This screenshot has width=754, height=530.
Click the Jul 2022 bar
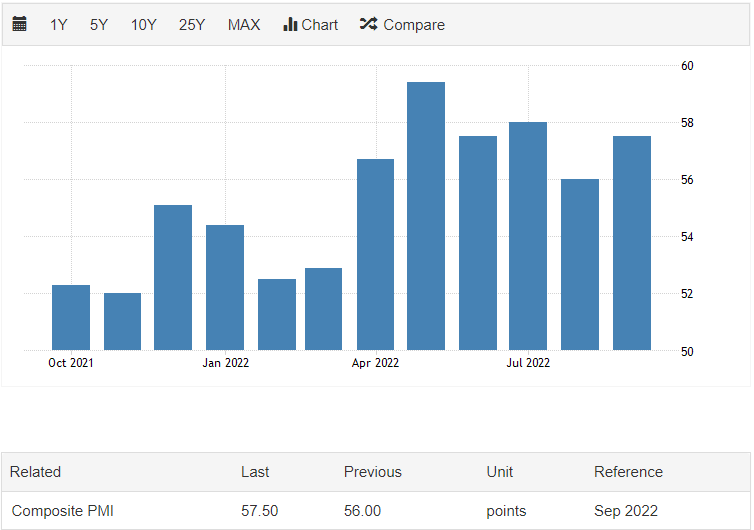(x=528, y=236)
